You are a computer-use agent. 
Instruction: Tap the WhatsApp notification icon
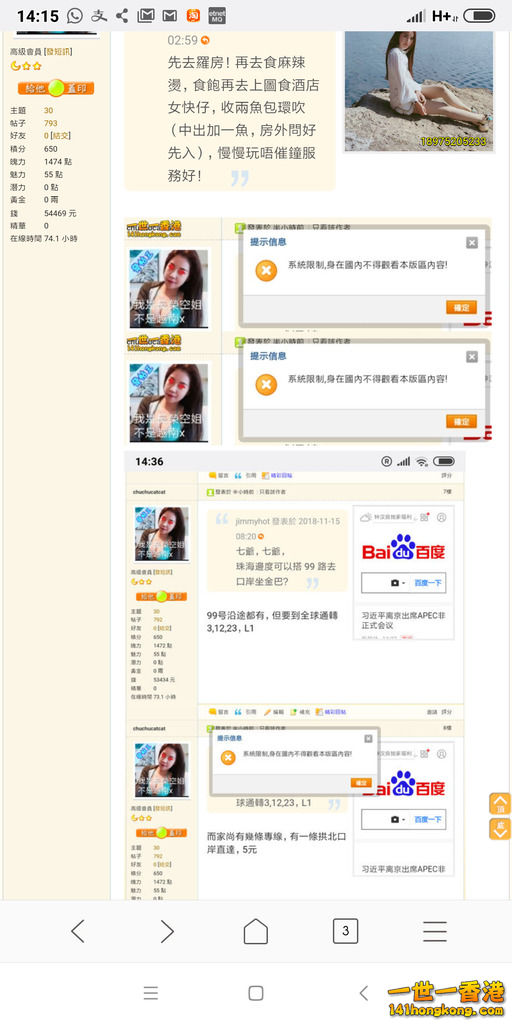point(76,16)
